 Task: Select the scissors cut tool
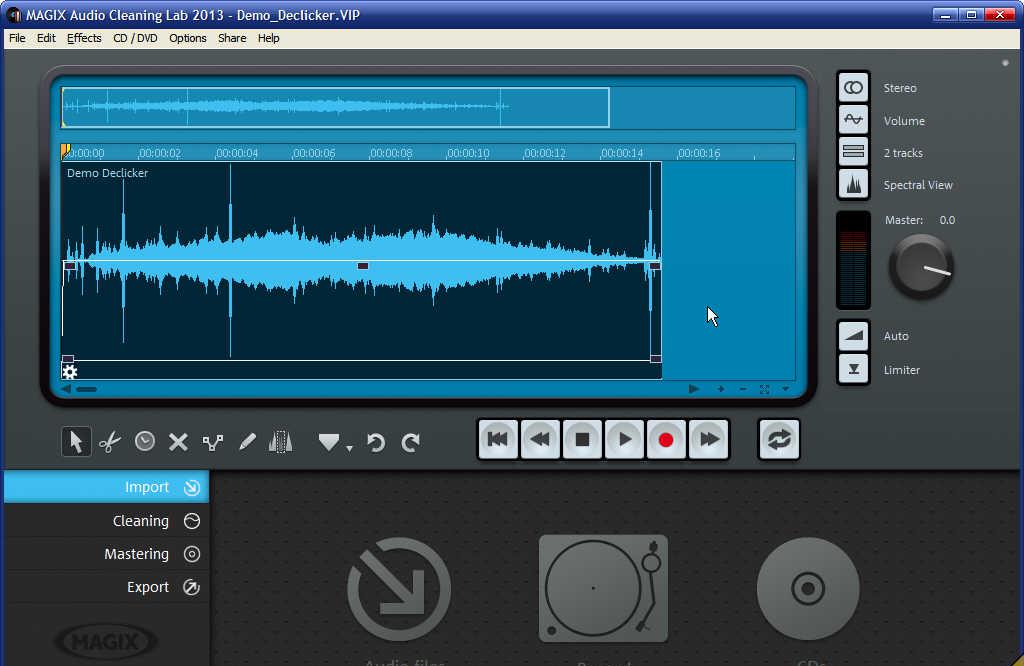coord(110,442)
